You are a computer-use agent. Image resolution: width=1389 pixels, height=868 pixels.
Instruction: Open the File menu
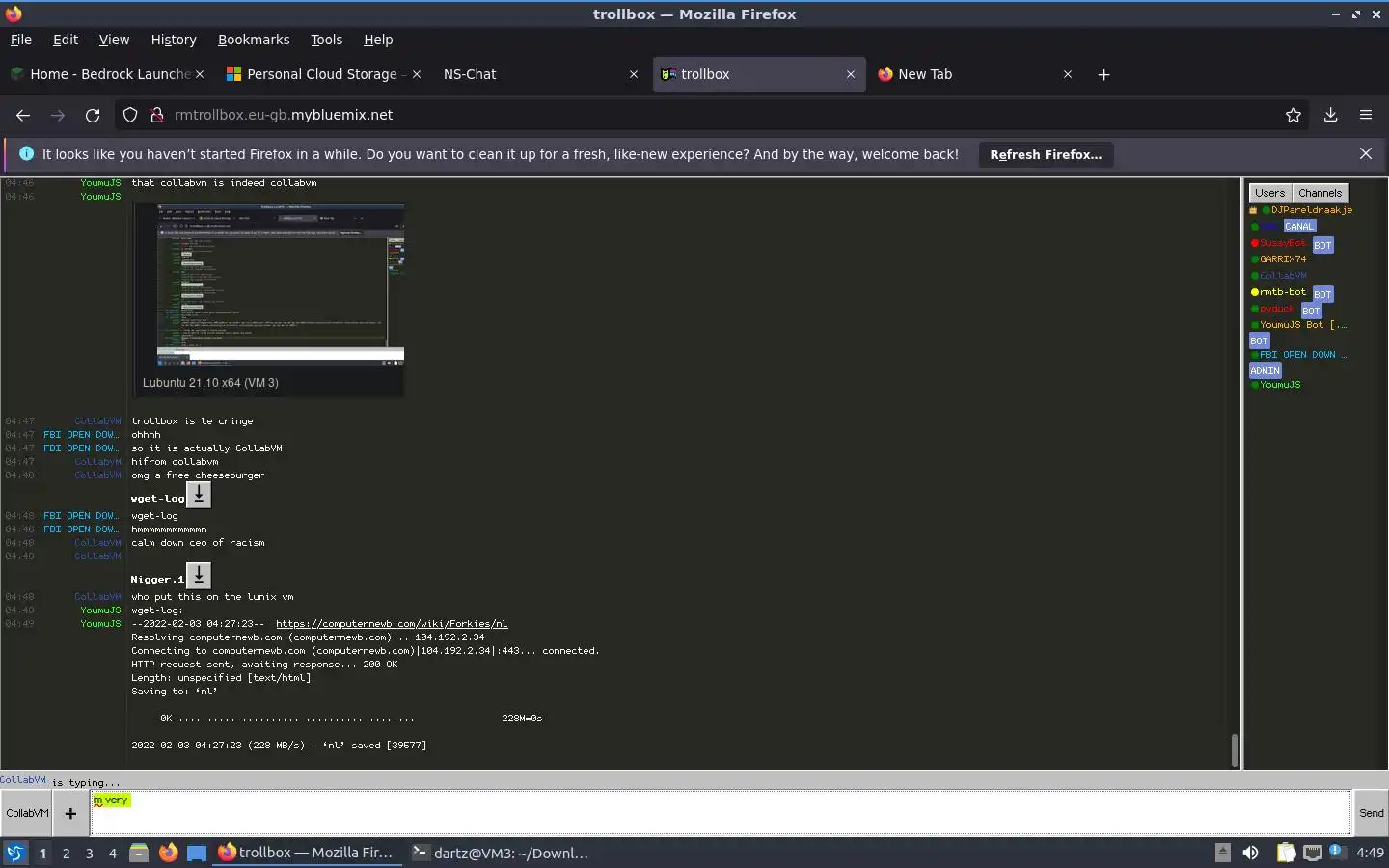pos(21,40)
